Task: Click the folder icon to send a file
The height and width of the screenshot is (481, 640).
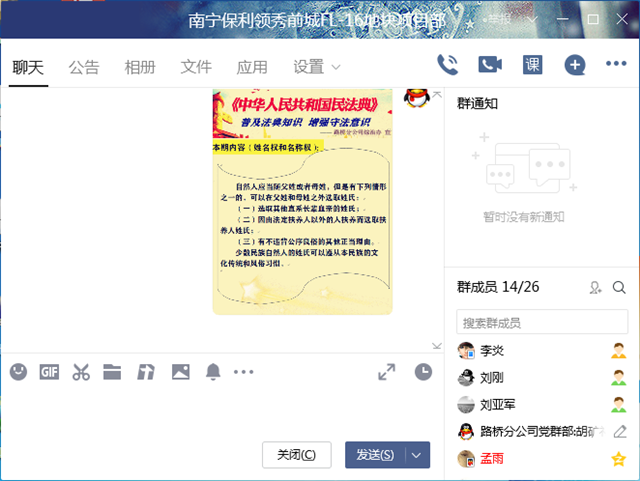Action: tap(112, 372)
